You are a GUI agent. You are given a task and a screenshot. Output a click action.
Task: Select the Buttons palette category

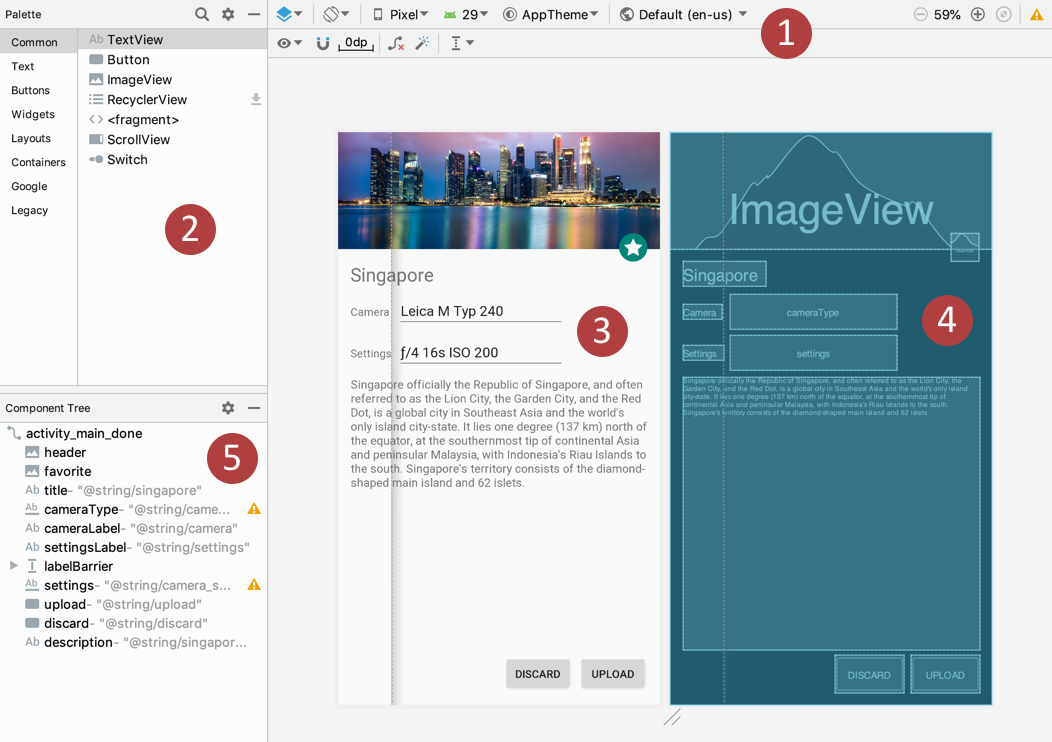31,90
